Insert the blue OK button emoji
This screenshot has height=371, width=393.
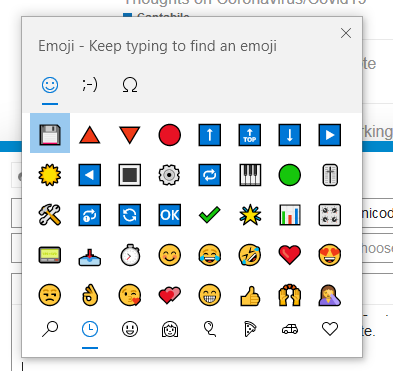pos(170,215)
